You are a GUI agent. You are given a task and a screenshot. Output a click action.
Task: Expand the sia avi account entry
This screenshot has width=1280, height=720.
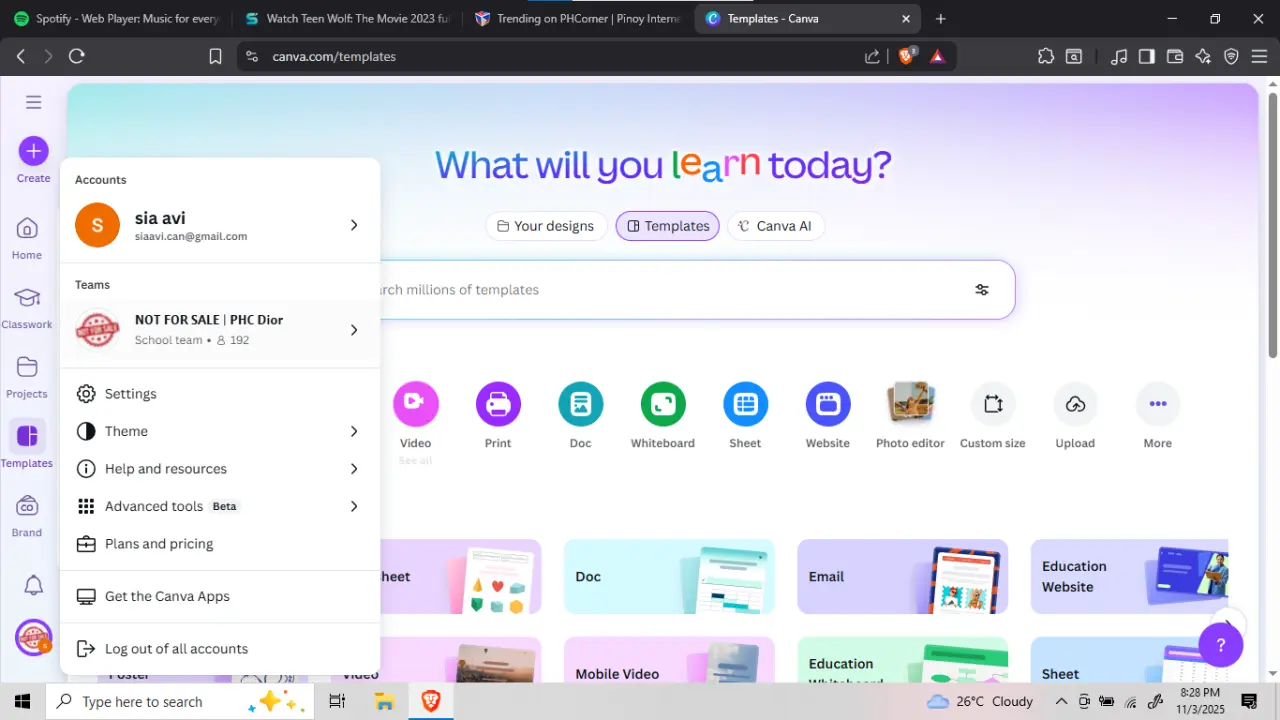(x=220, y=225)
